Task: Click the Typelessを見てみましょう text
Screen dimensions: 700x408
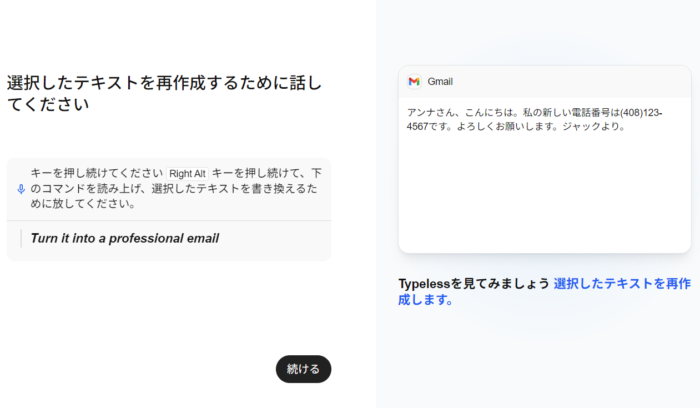Action: [473, 283]
